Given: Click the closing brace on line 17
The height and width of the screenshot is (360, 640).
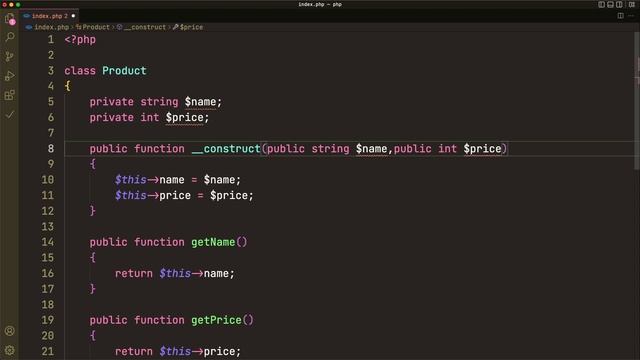Looking at the screenshot, I should pos(93,289).
